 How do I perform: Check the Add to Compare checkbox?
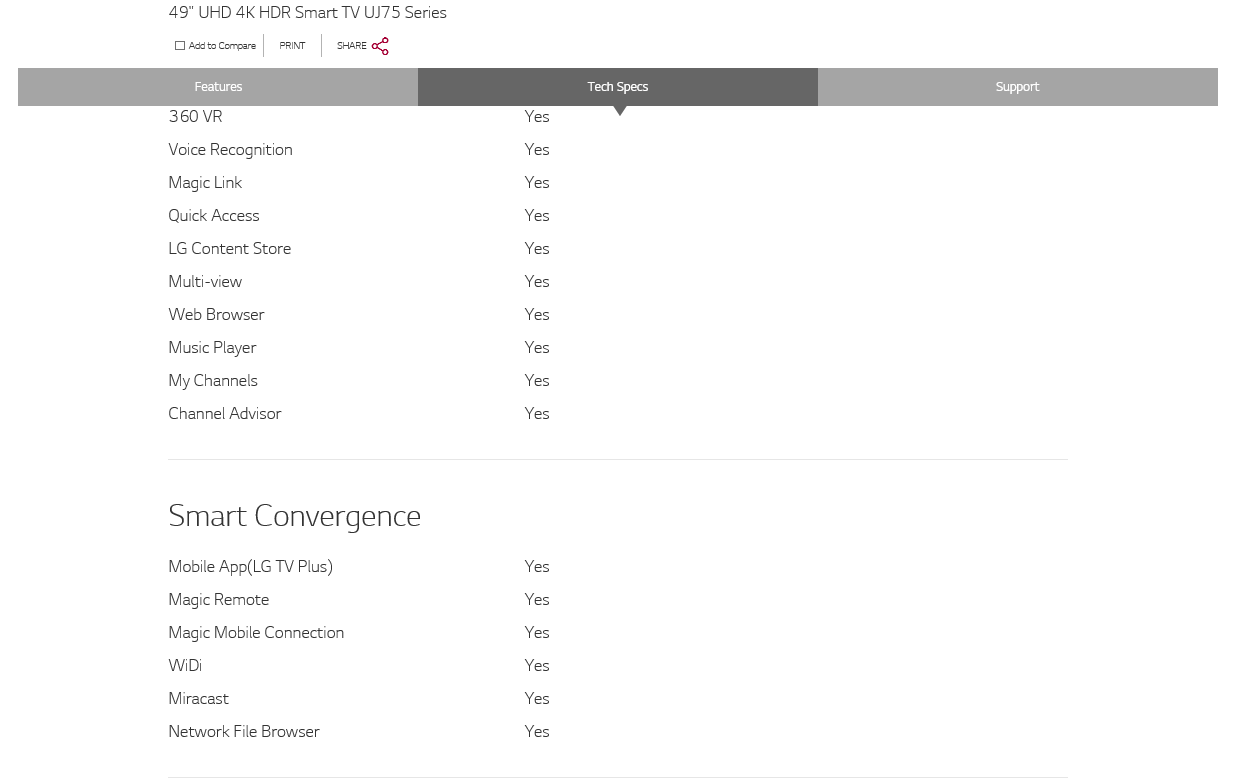(180, 46)
